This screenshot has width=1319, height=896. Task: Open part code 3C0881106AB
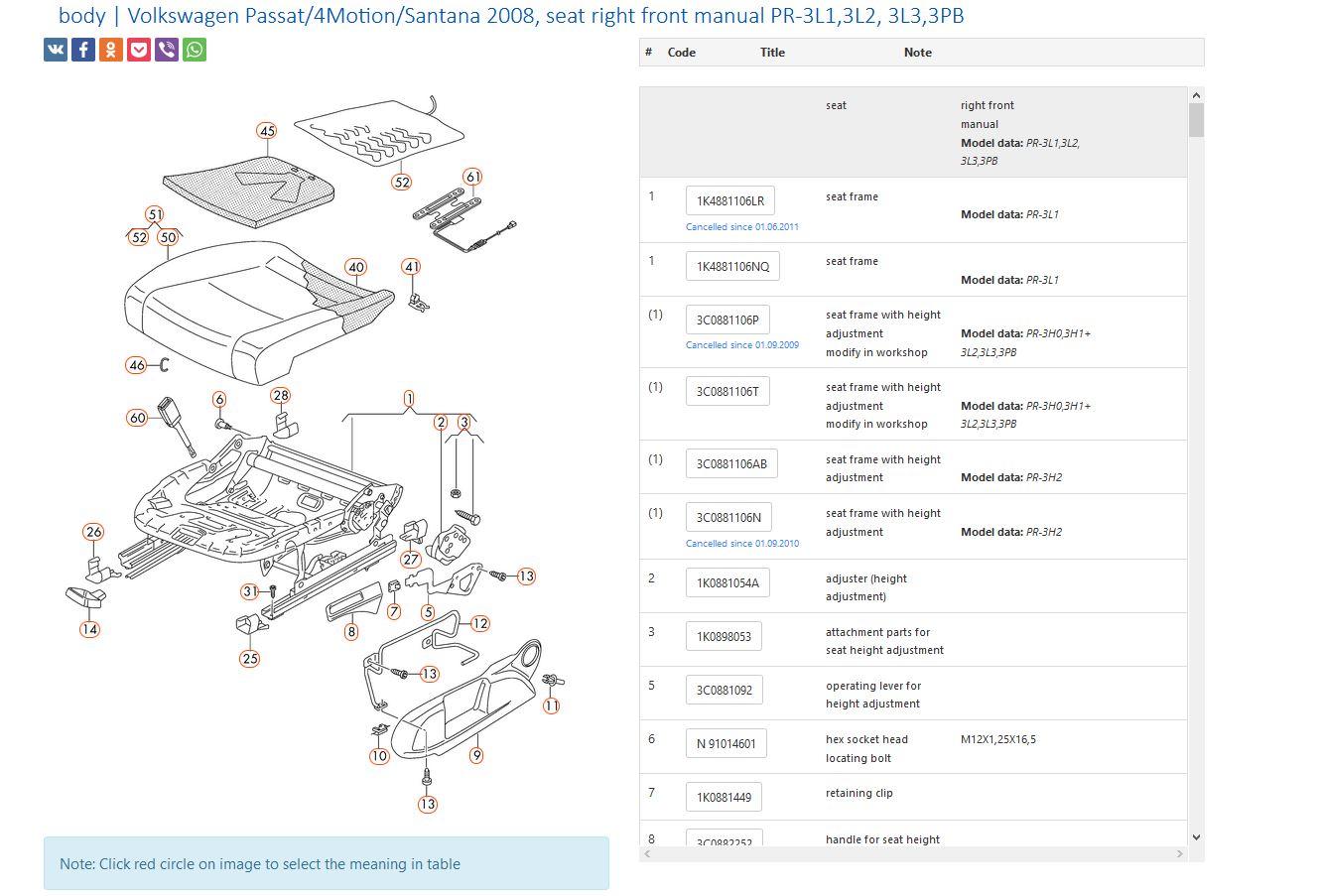point(731,463)
